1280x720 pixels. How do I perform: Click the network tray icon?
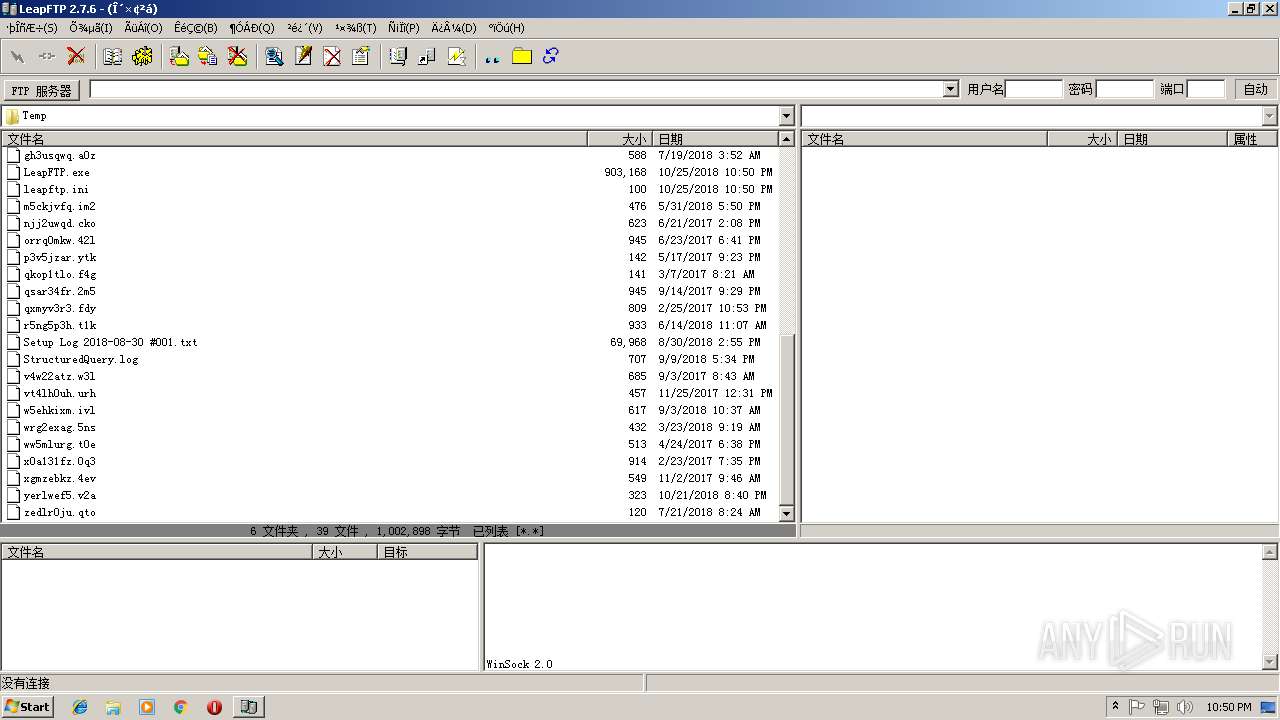click(x=1160, y=707)
